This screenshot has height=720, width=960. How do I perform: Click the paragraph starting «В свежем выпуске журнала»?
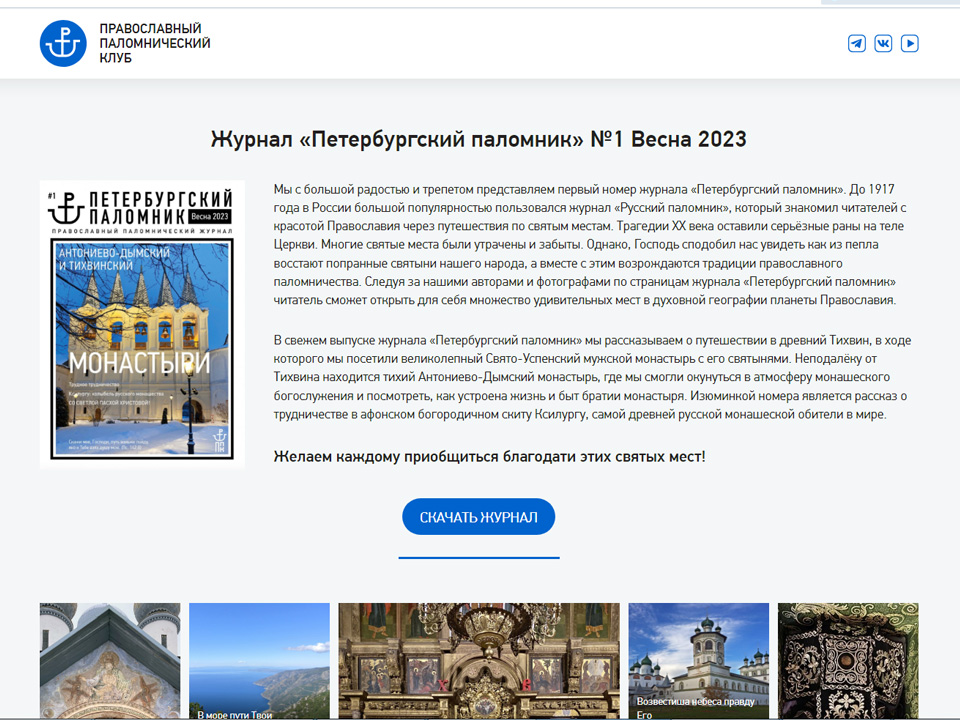click(x=590, y=377)
